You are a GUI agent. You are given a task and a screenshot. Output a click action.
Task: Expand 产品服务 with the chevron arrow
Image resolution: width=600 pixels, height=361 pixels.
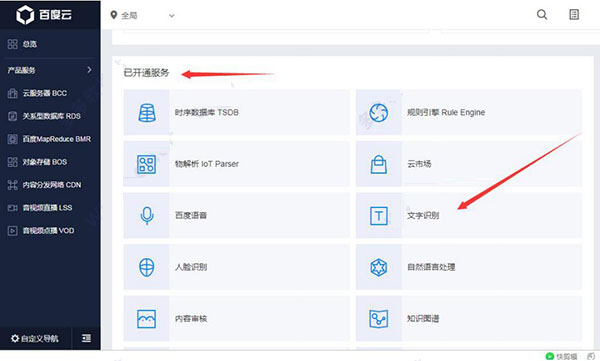coord(89,70)
